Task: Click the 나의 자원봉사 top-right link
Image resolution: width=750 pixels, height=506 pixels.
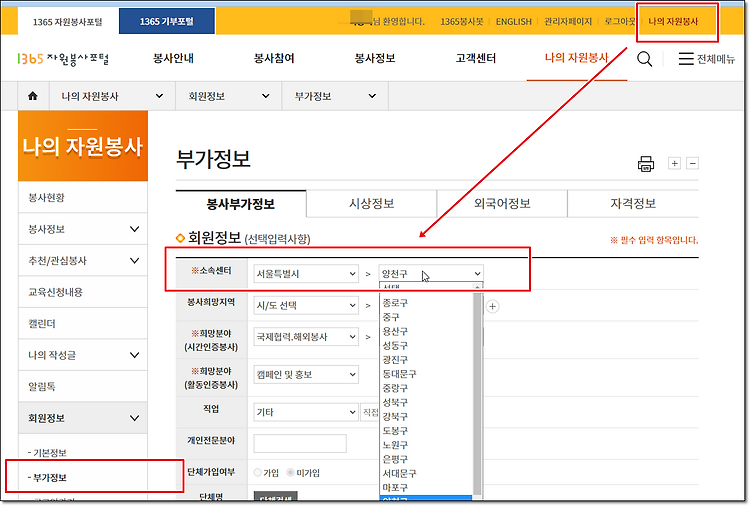Action: tap(673, 22)
